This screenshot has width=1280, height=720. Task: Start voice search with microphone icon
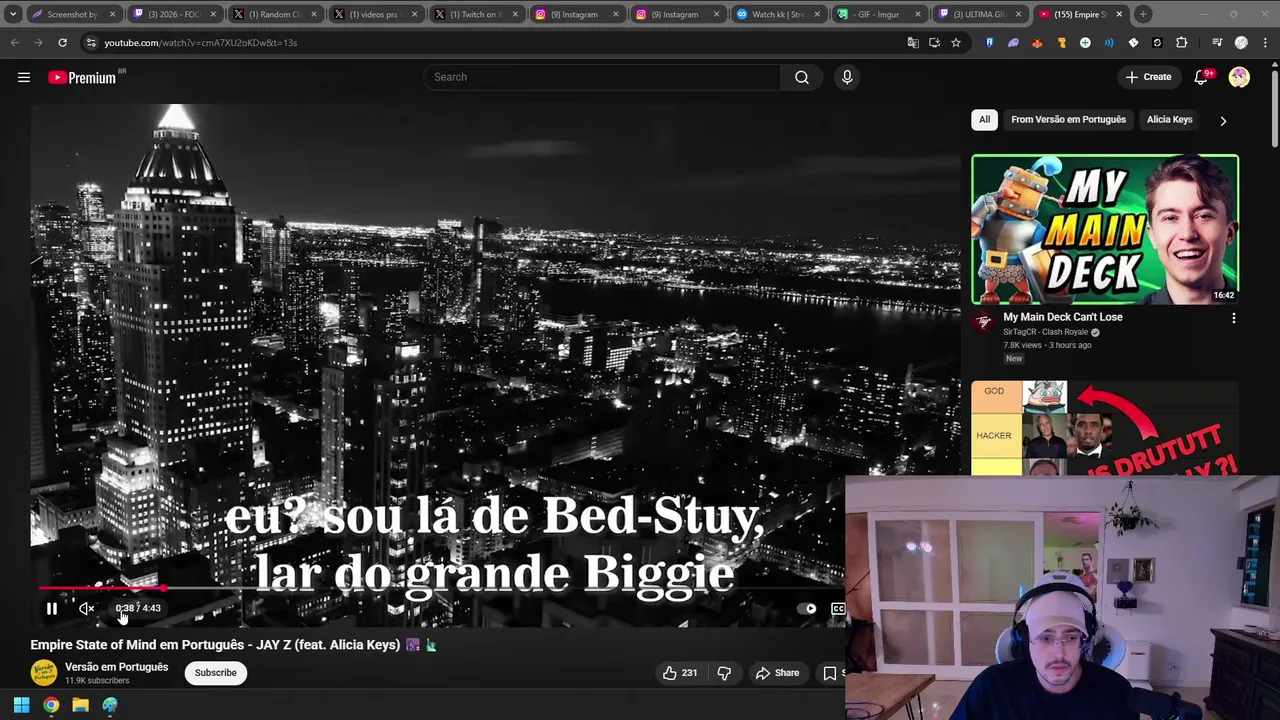[x=847, y=77]
